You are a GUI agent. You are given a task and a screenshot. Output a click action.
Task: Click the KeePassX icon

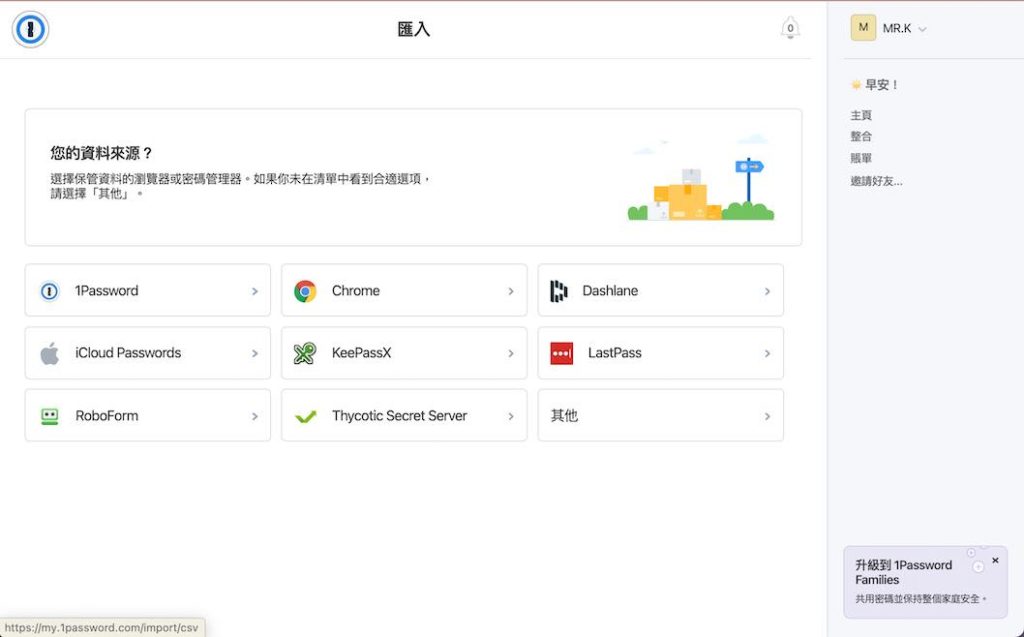pos(305,353)
